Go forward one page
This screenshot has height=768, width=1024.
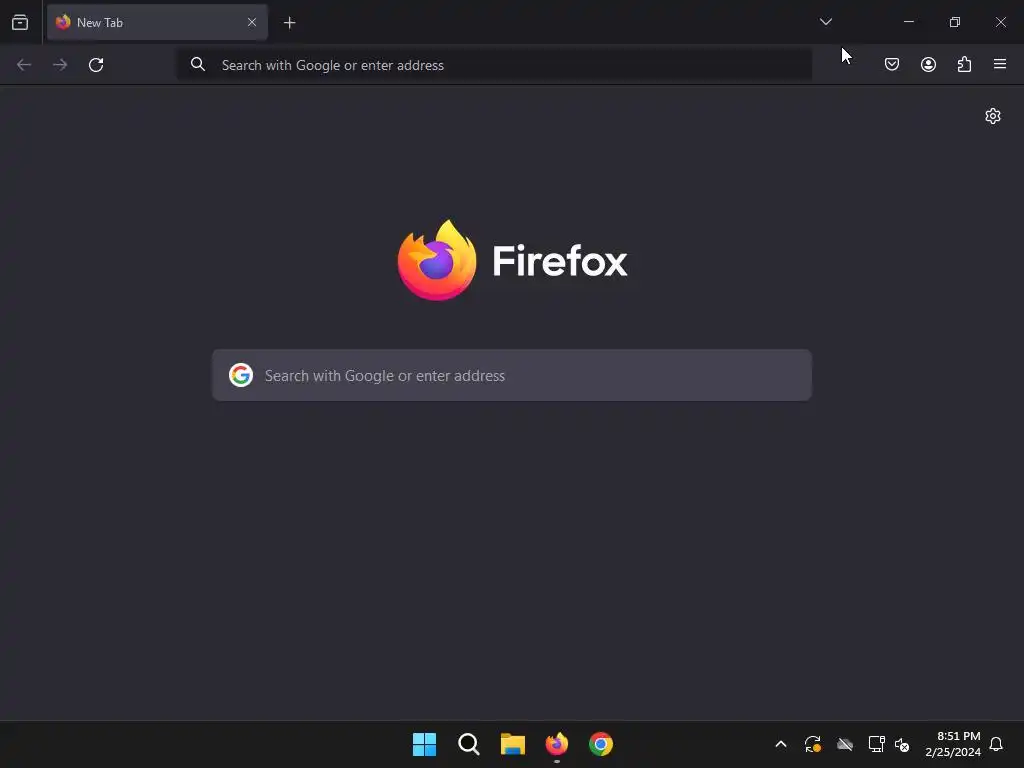click(x=60, y=65)
